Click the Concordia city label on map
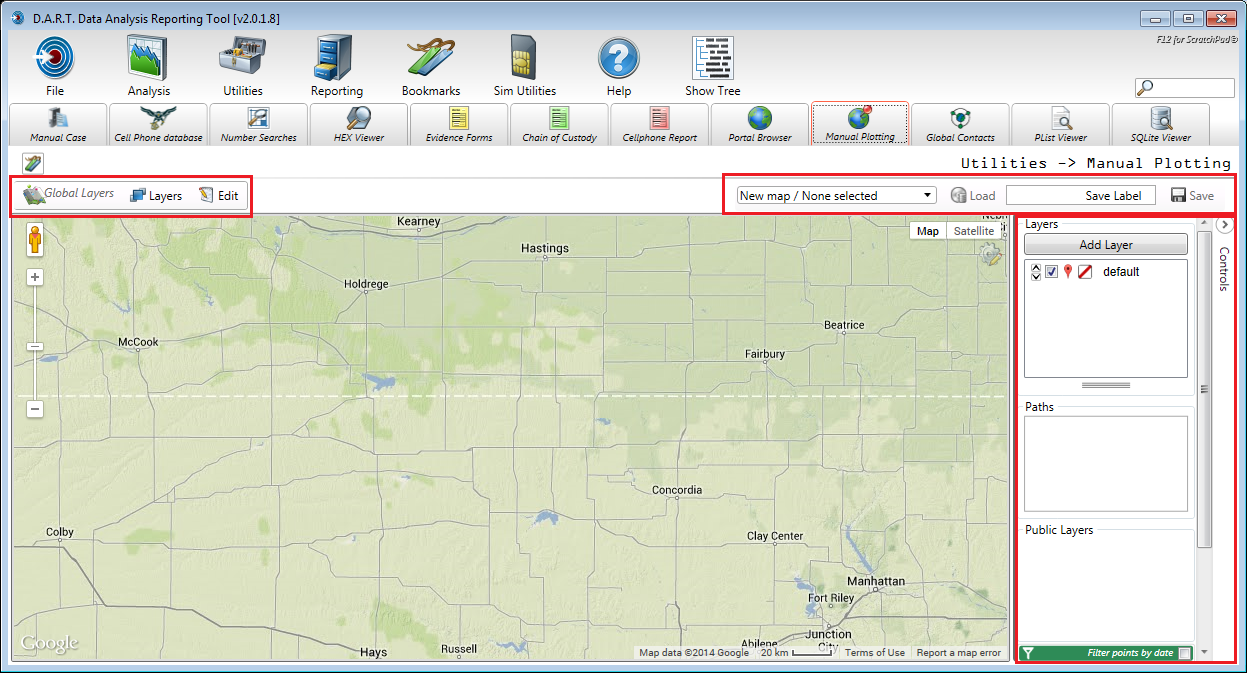This screenshot has height=673, width=1247. (x=676, y=490)
